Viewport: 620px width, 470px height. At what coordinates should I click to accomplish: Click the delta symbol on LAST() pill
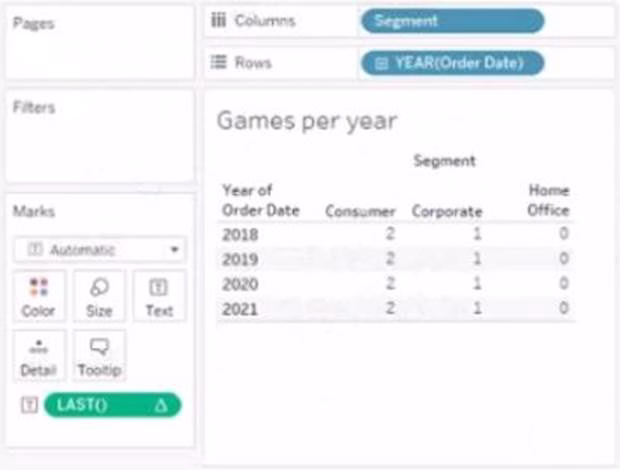pyautogui.click(x=160, y=405)
